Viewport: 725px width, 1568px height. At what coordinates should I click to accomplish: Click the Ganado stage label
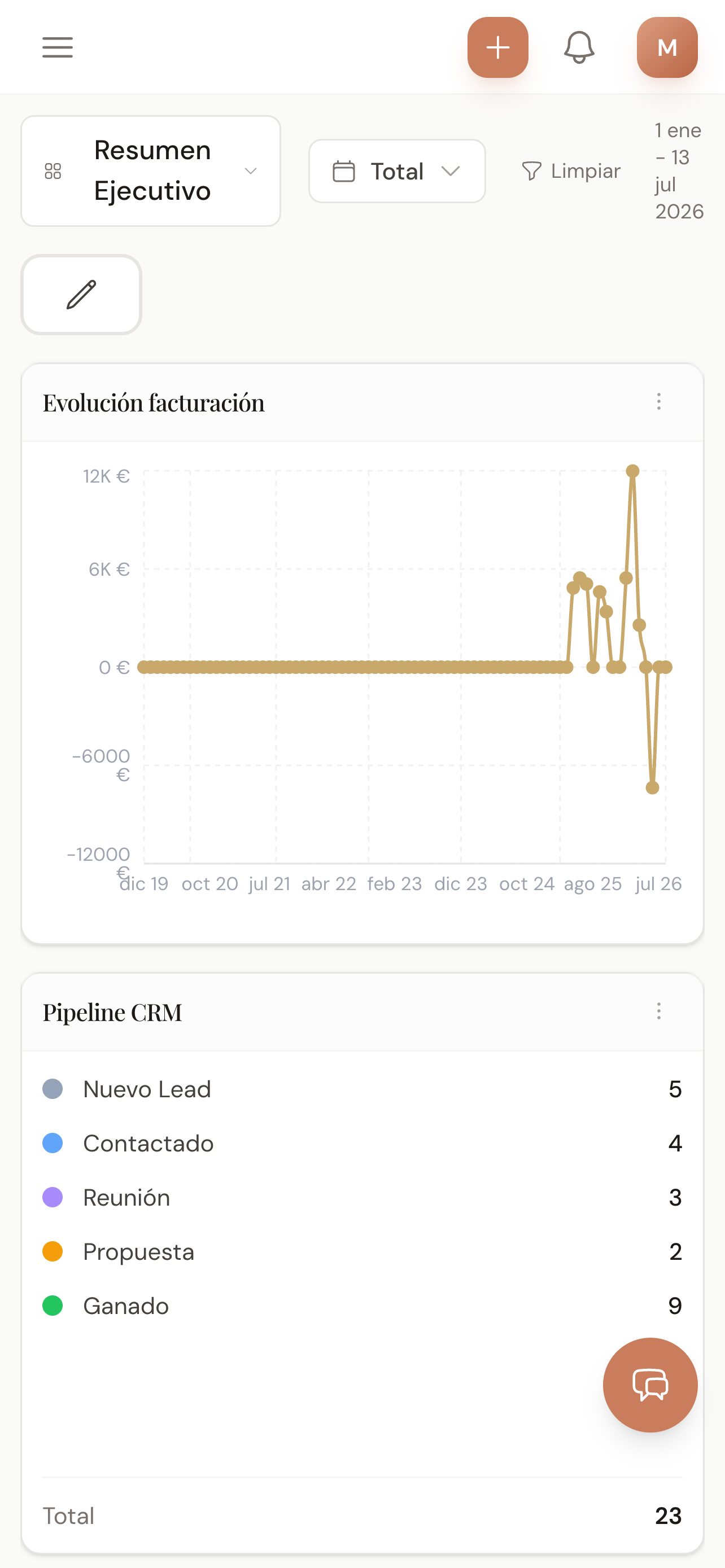point(126,1306)
